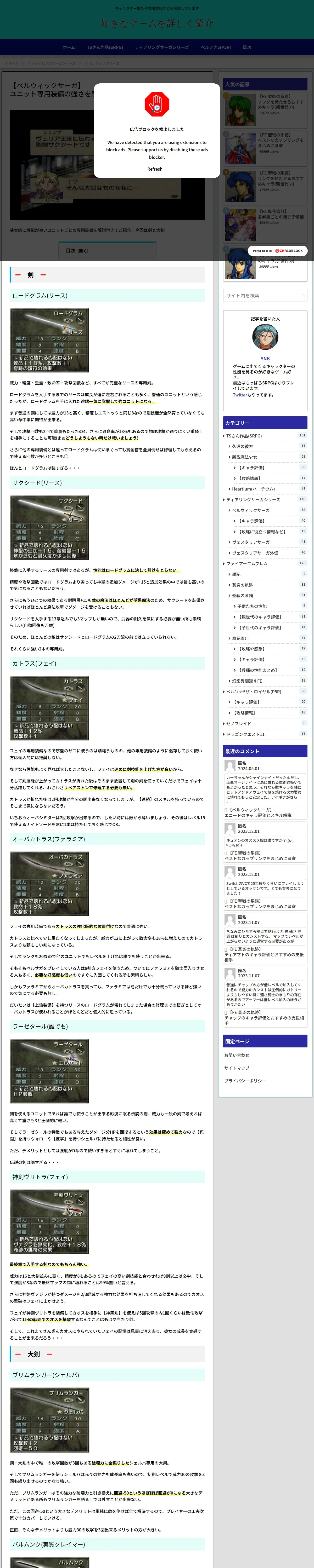Screen dimensions: 314x1568
Task: Open the YNK author profile link
Action: pos(265,359)
